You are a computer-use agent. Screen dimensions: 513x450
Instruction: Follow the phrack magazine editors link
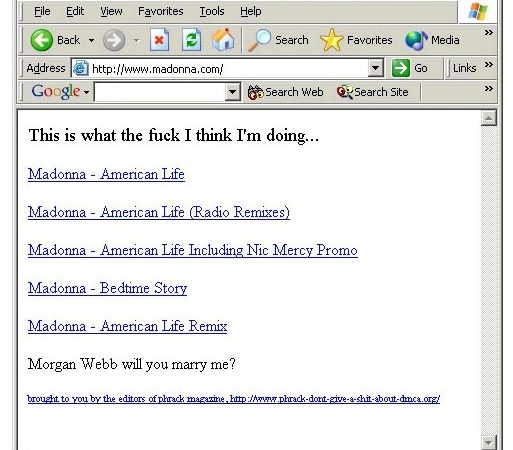(234, 399)
